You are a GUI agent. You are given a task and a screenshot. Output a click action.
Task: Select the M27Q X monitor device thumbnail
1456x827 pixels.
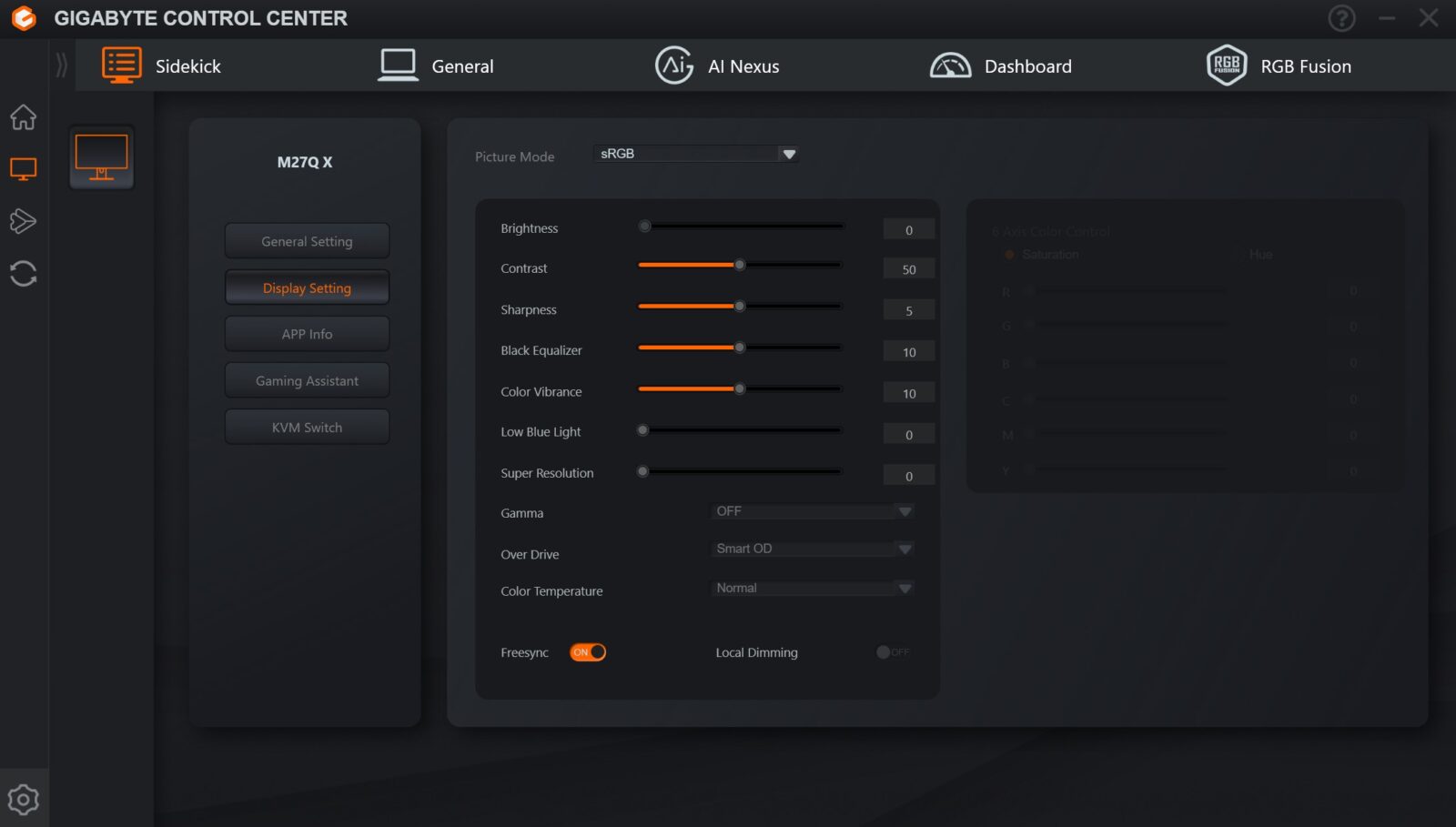coord(102,157)
